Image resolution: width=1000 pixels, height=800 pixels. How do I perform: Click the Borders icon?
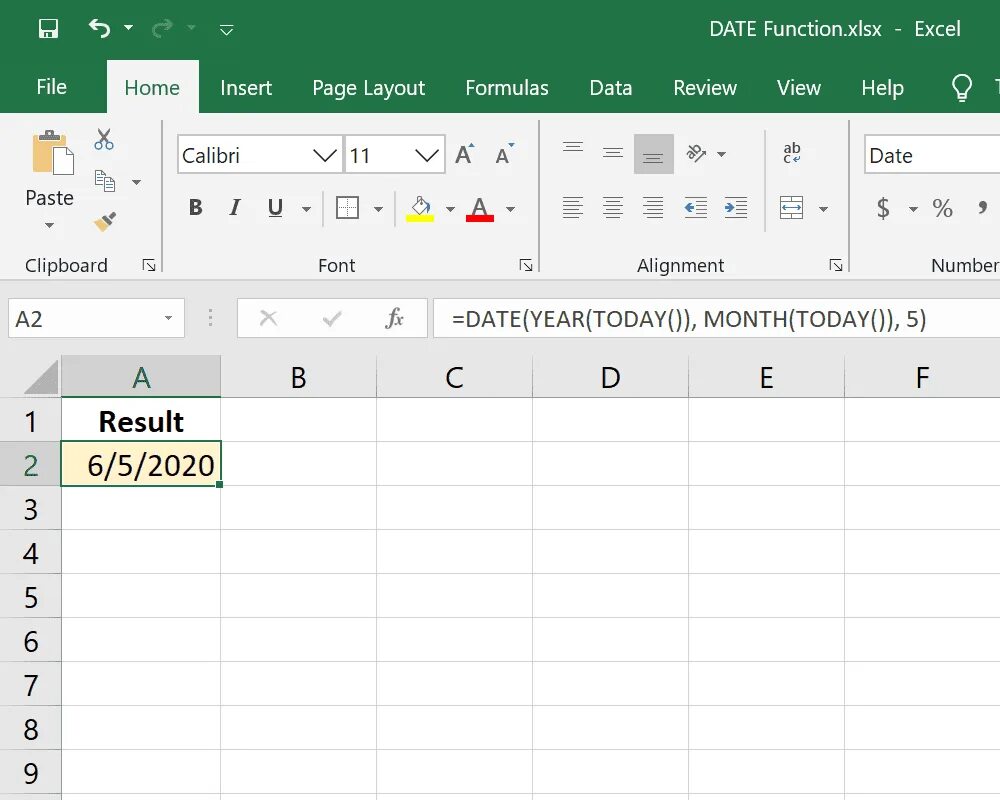pyautogui.click(x=348, y=208)
